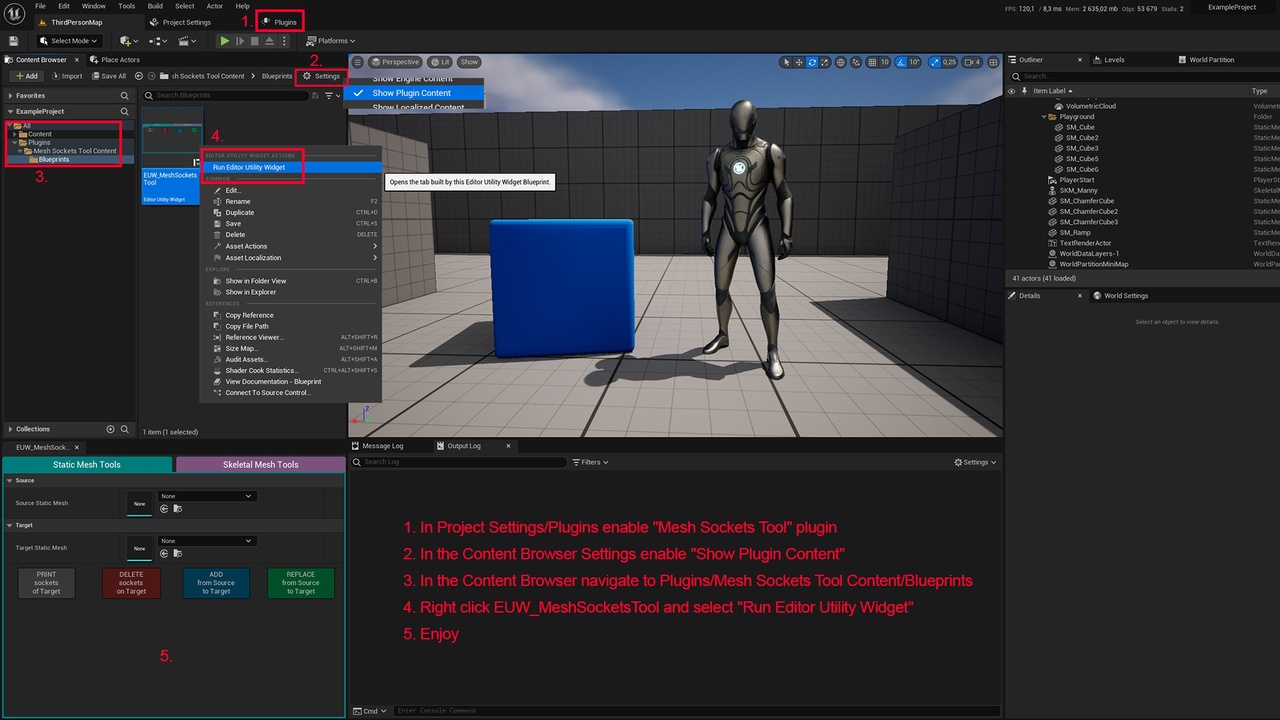Viewport: 1280px width, 720px height.
Task: Click DELETE sockets on Target button
Action: click(x=131, y=583)
